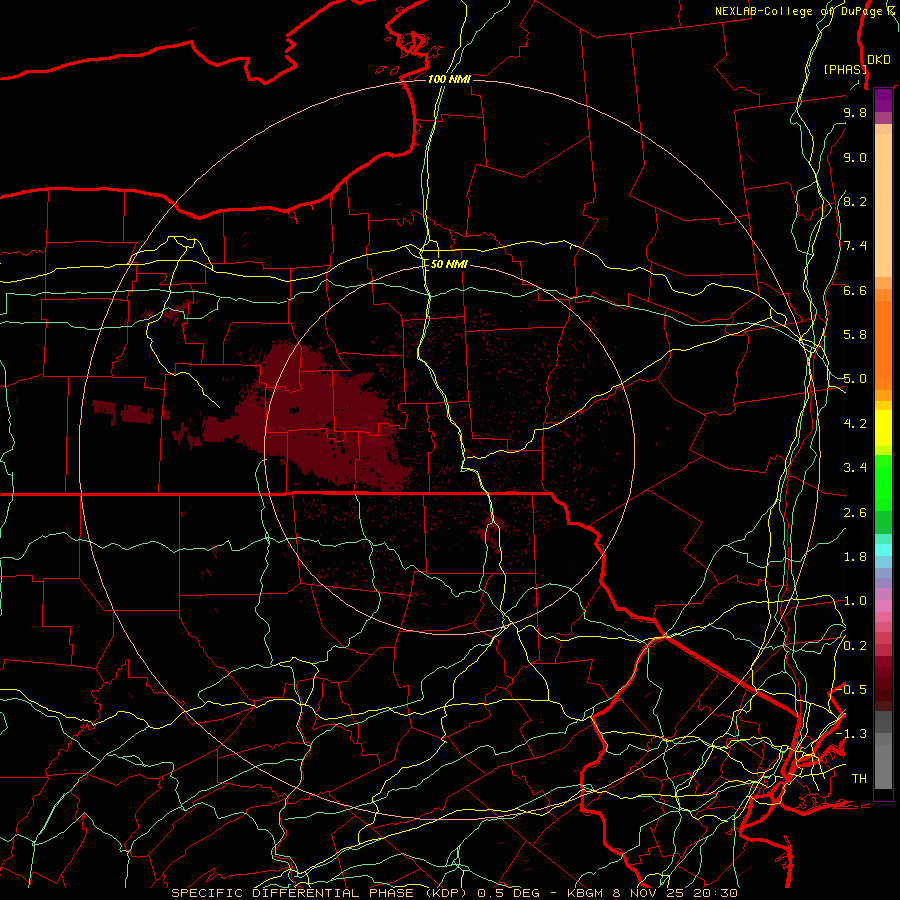Image resolution: width=900 pixels, height=900 pixels.
Task: Click the 1.8 legend value
Action: 855,557
